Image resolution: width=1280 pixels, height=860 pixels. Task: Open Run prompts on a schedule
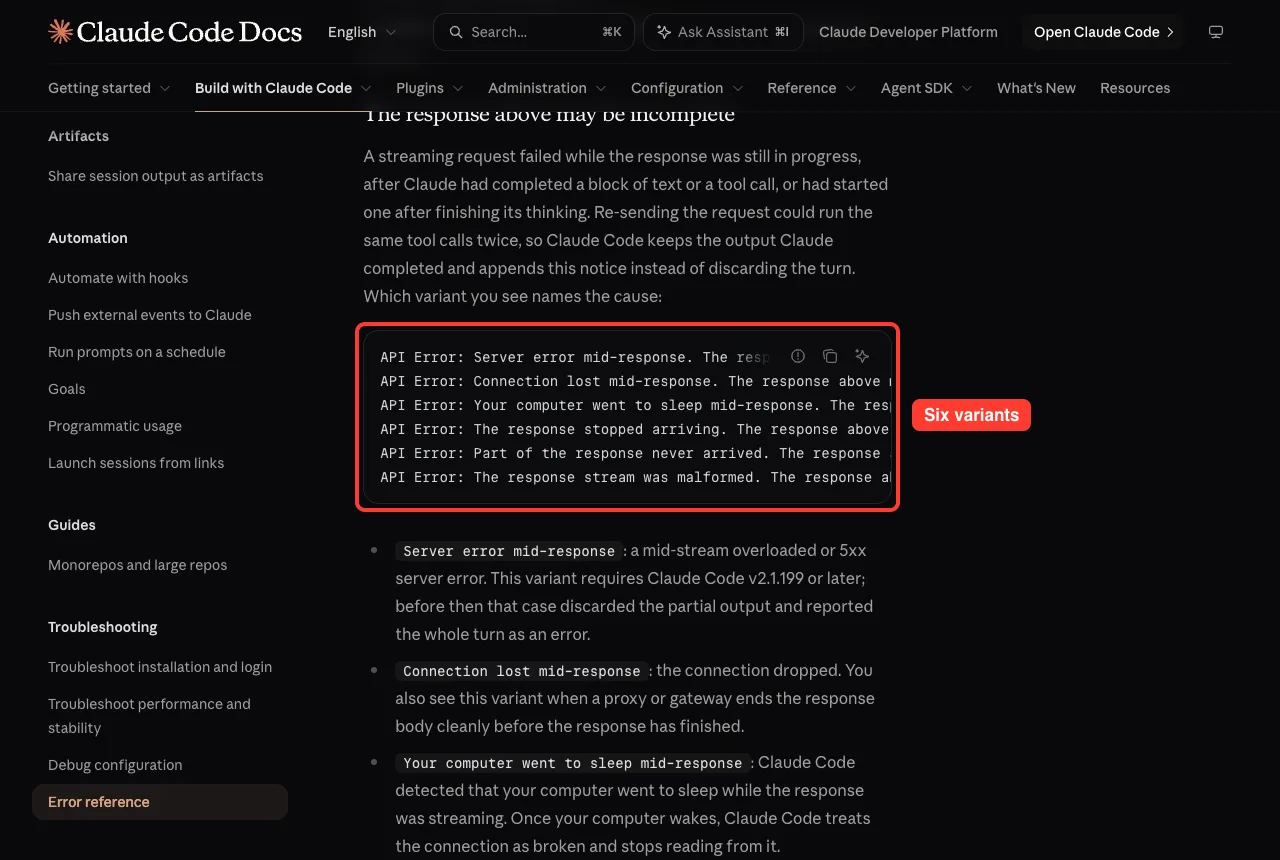click(x=137, y=352)
